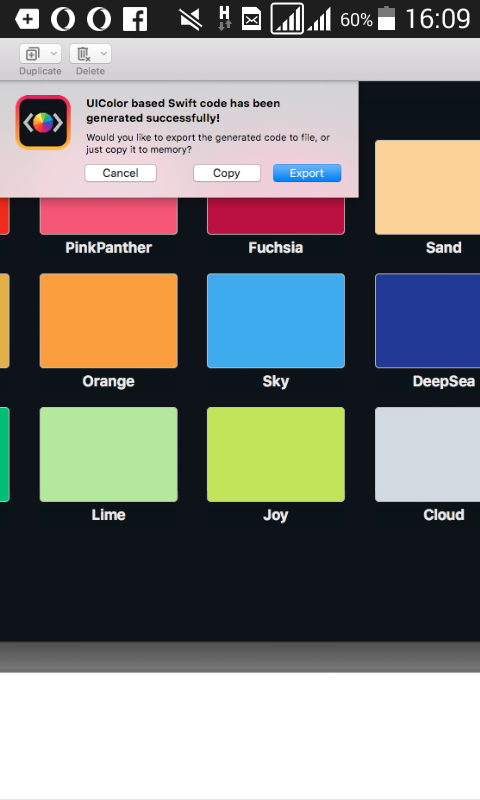The height and width of the screenshot is (800, 480).
Task: Select the Cloud gray swatch
Action: tap(427, 454)
